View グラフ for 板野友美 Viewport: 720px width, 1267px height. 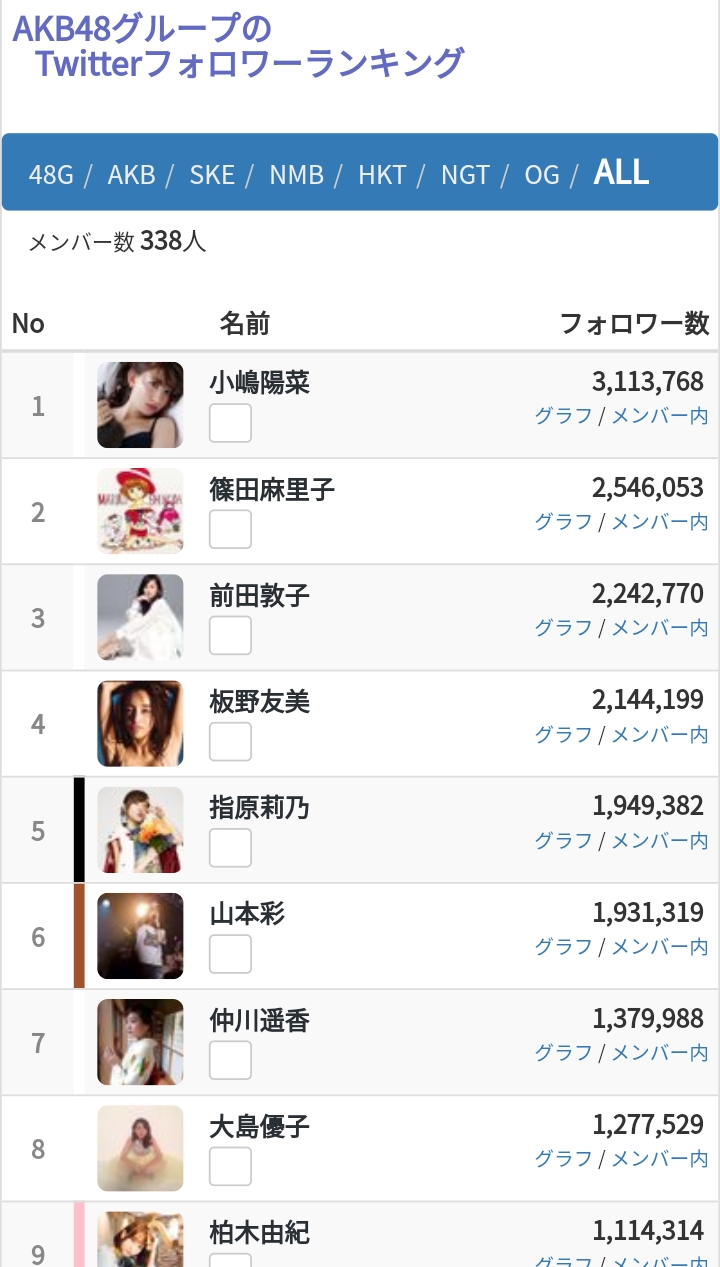point(564,735)
